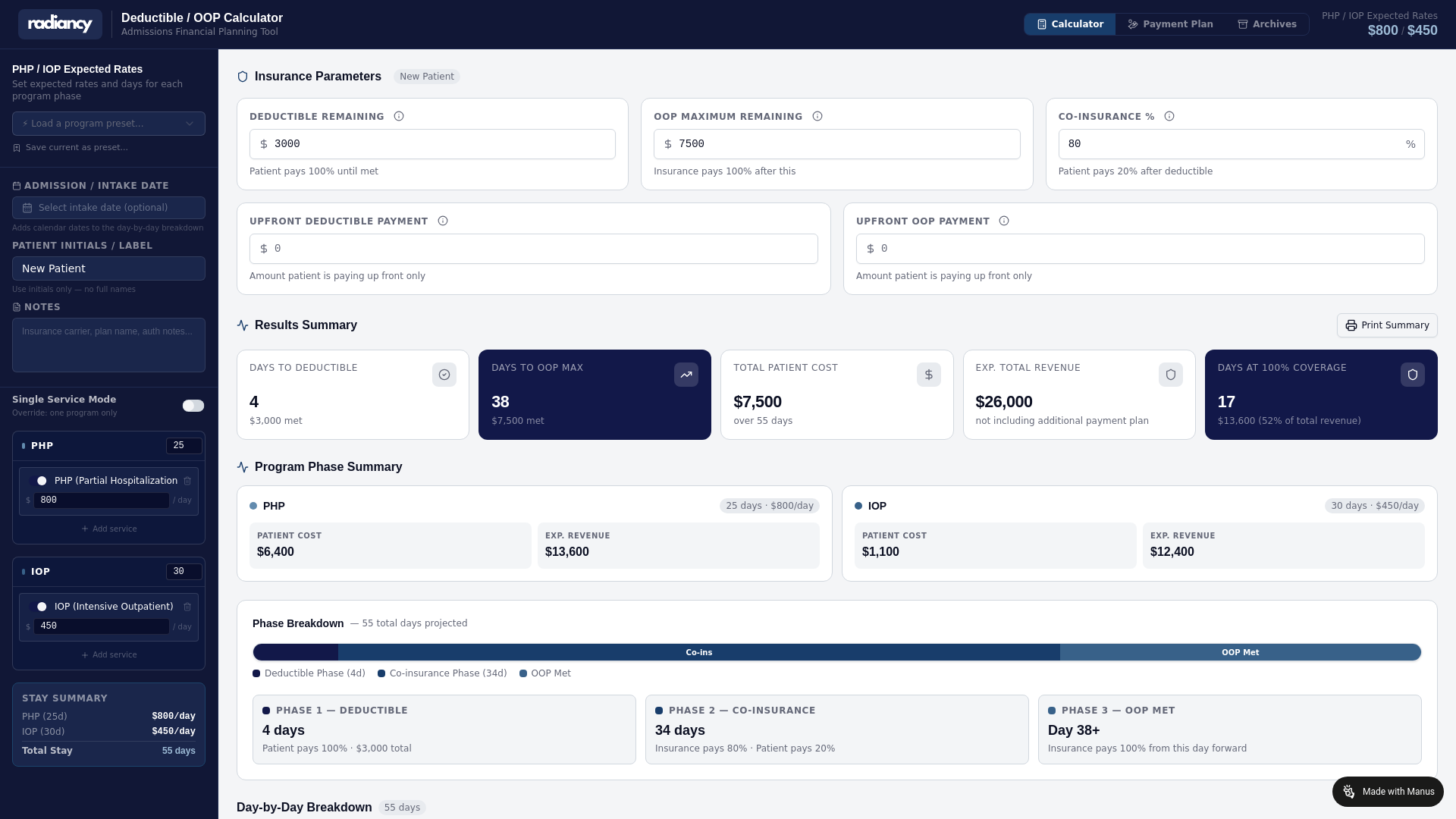Click the shield icon beside Insurance Parameters
This screenshot has width=1456, height=819.
pyautogui.click(x=243, y=77)
